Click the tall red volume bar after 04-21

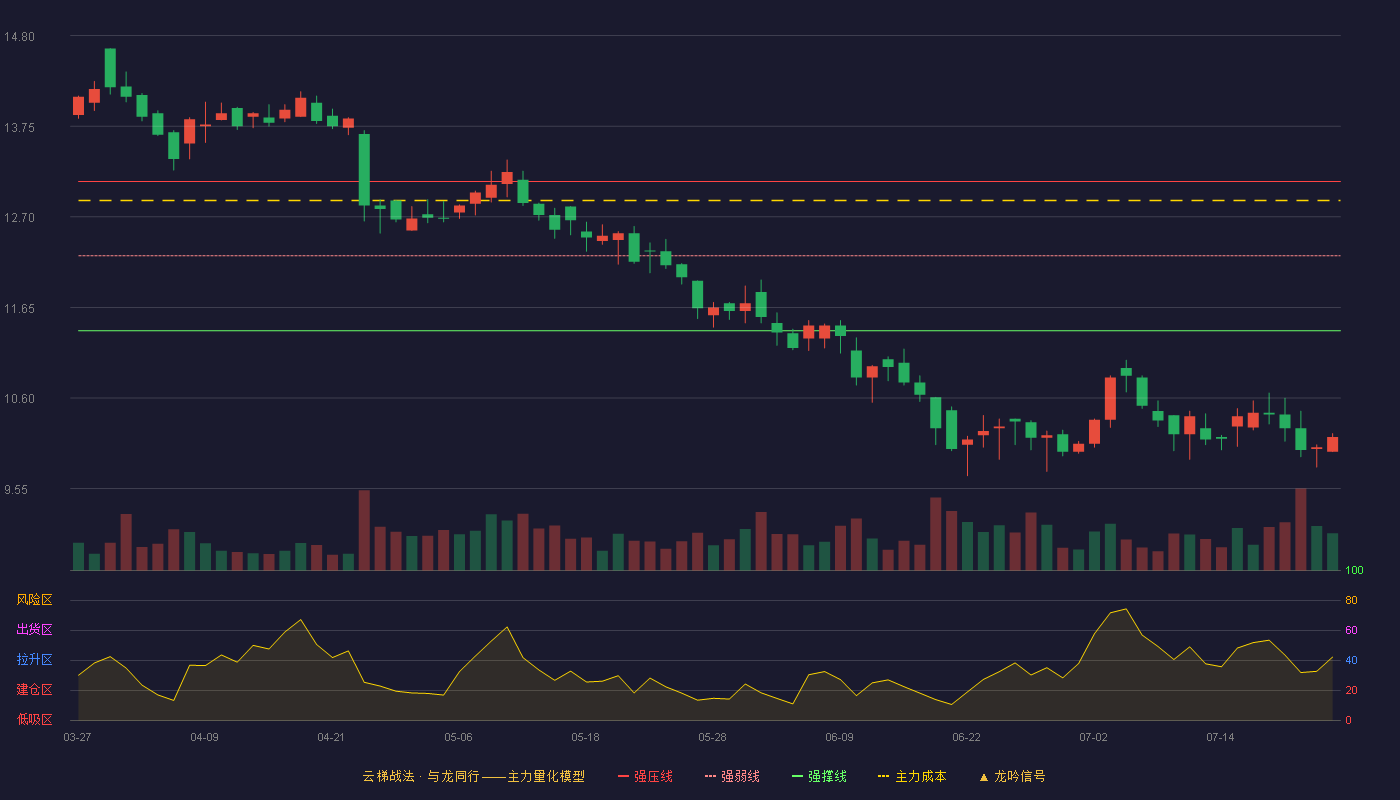click(x=364, y=530)
